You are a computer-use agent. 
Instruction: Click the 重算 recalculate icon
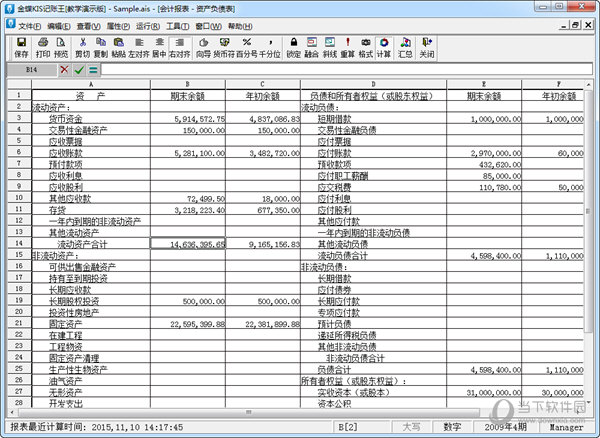pyautogui.click(x=347, y=48)
